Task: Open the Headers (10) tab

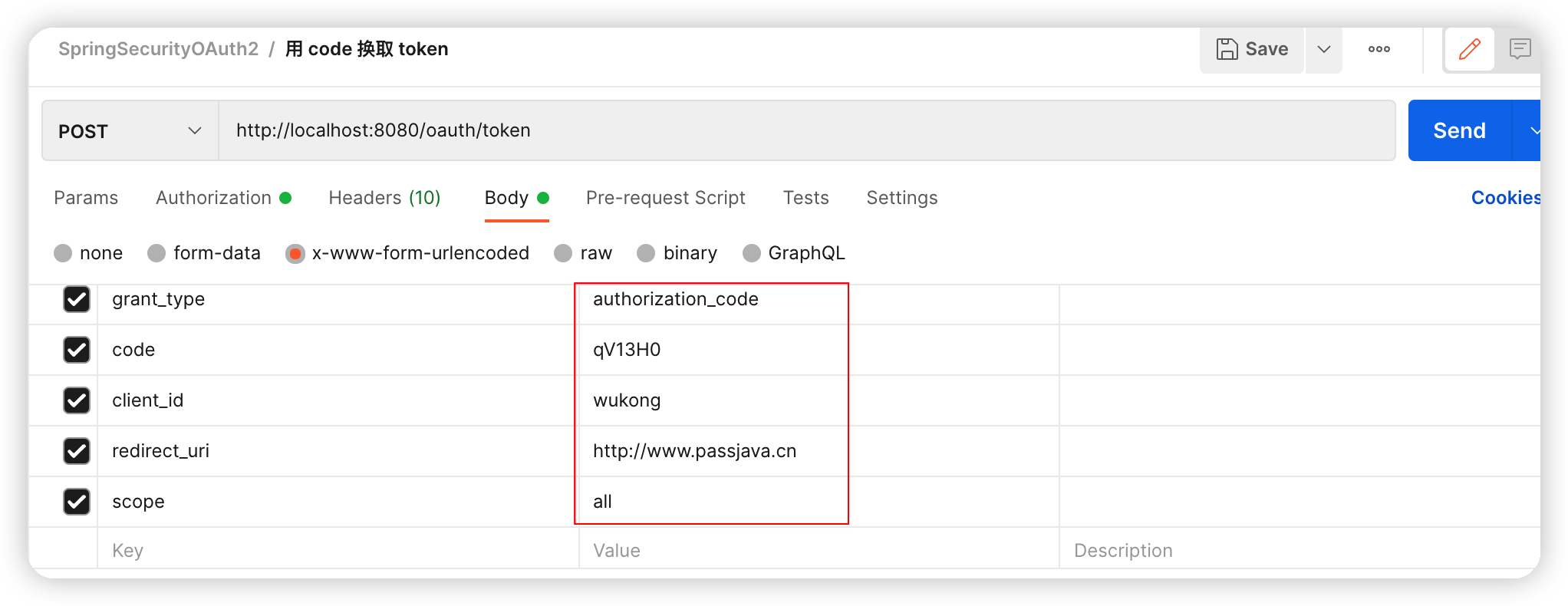Action: pos(384,198)
